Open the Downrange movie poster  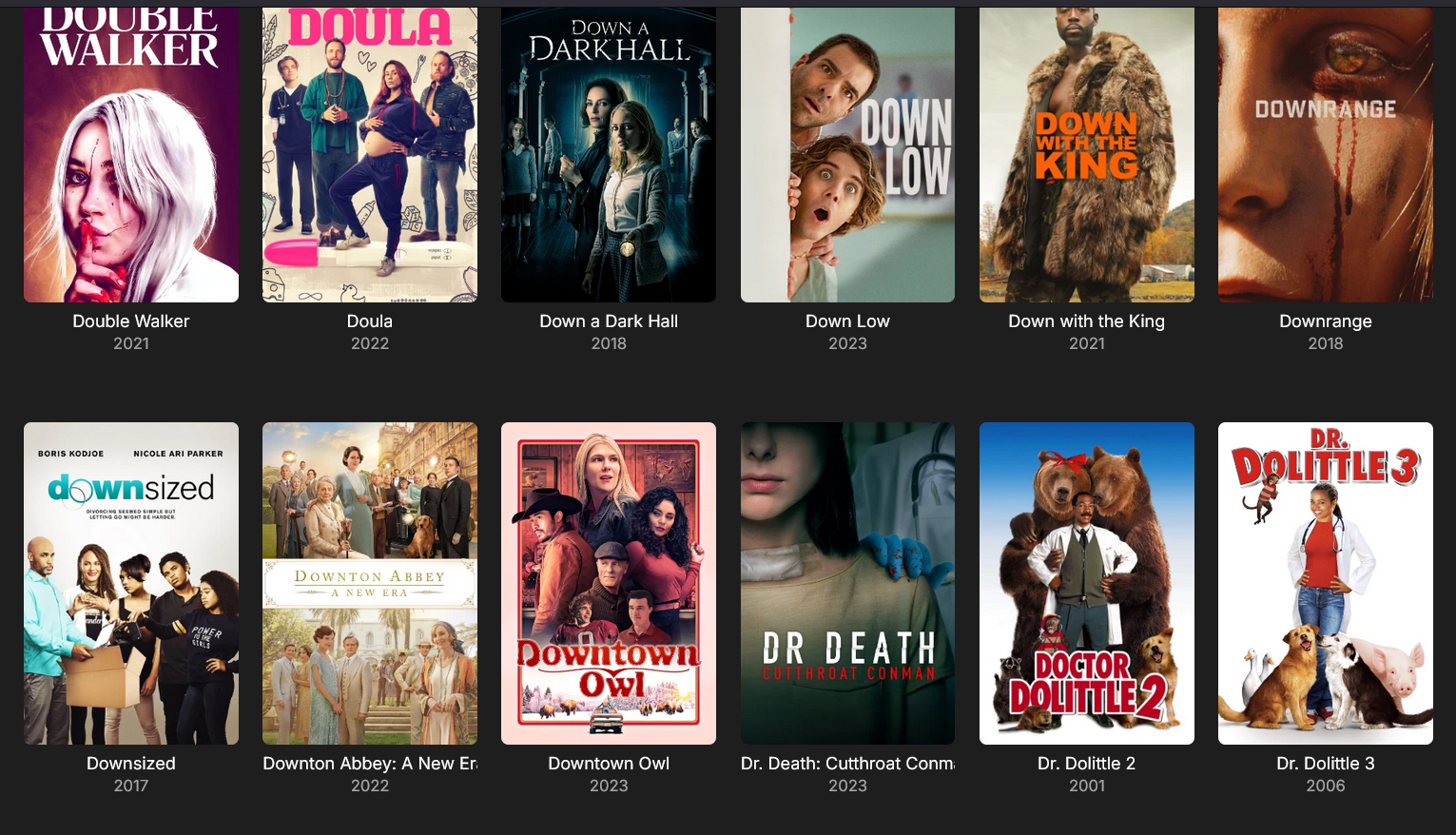[1326, 155]
